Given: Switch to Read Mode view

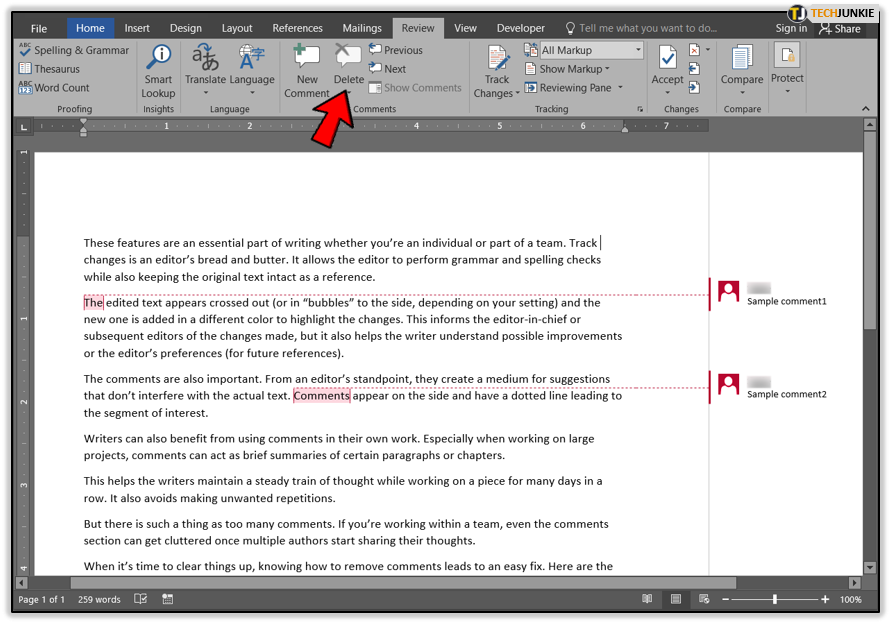Looking at the screenshot, I should [647, 599].
